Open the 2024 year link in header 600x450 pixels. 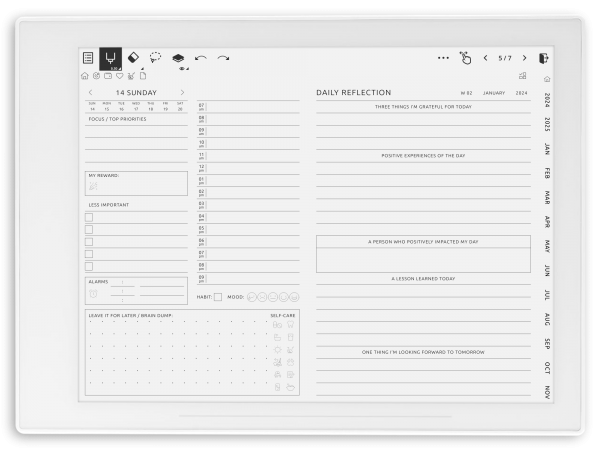pos(521,93)
